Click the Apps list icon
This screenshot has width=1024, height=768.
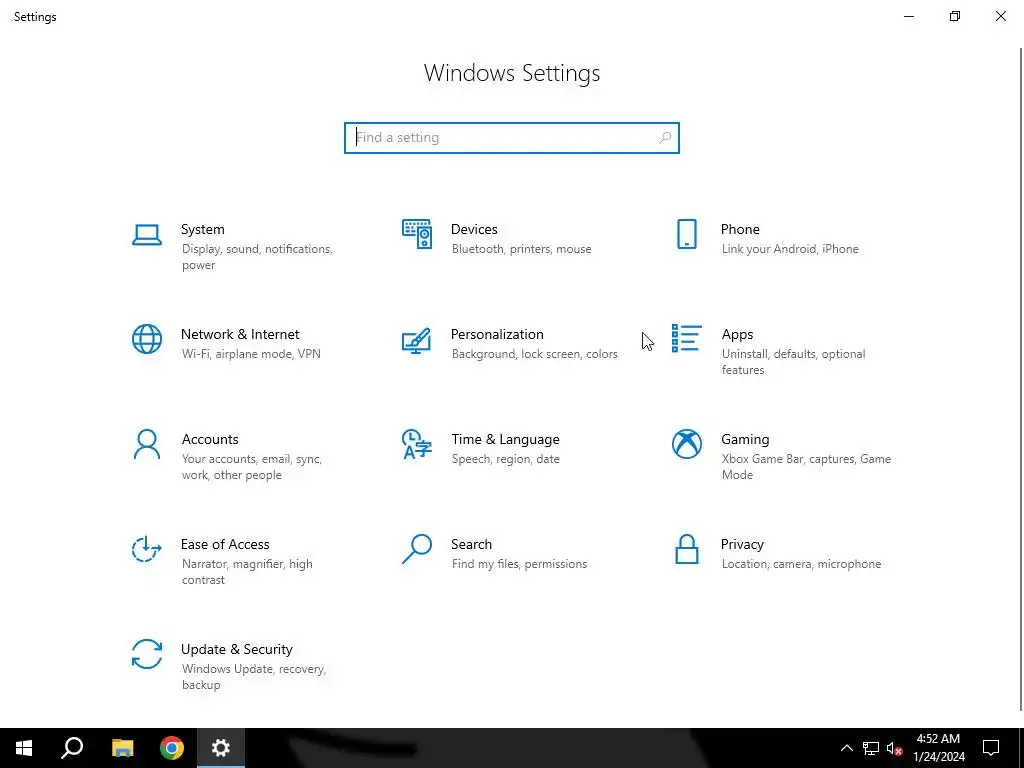pos(686,338)
